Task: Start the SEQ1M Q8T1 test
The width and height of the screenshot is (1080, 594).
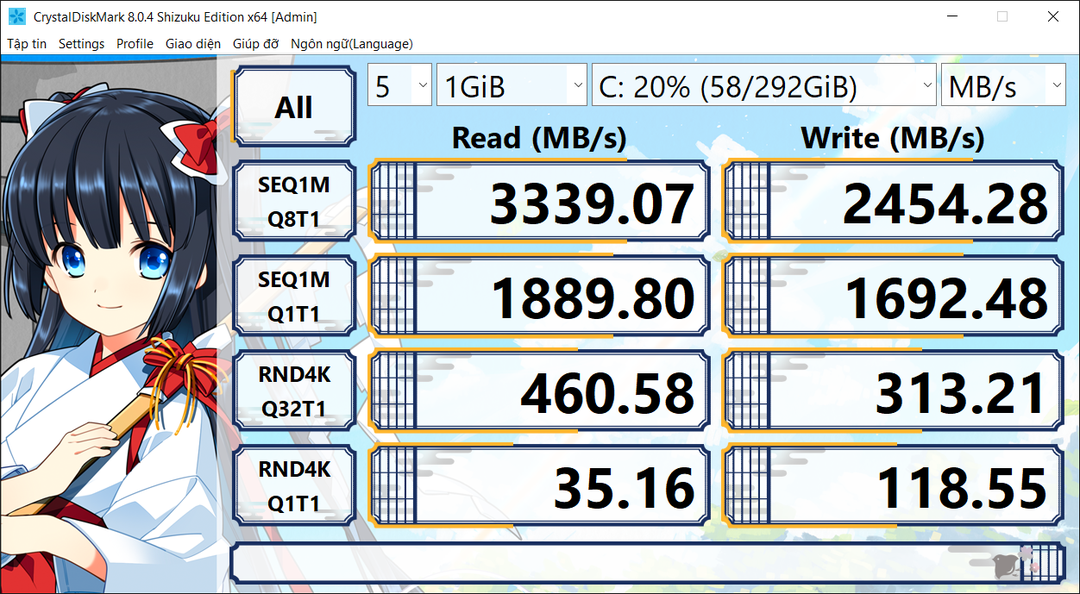Action: [x=293, y=201]
